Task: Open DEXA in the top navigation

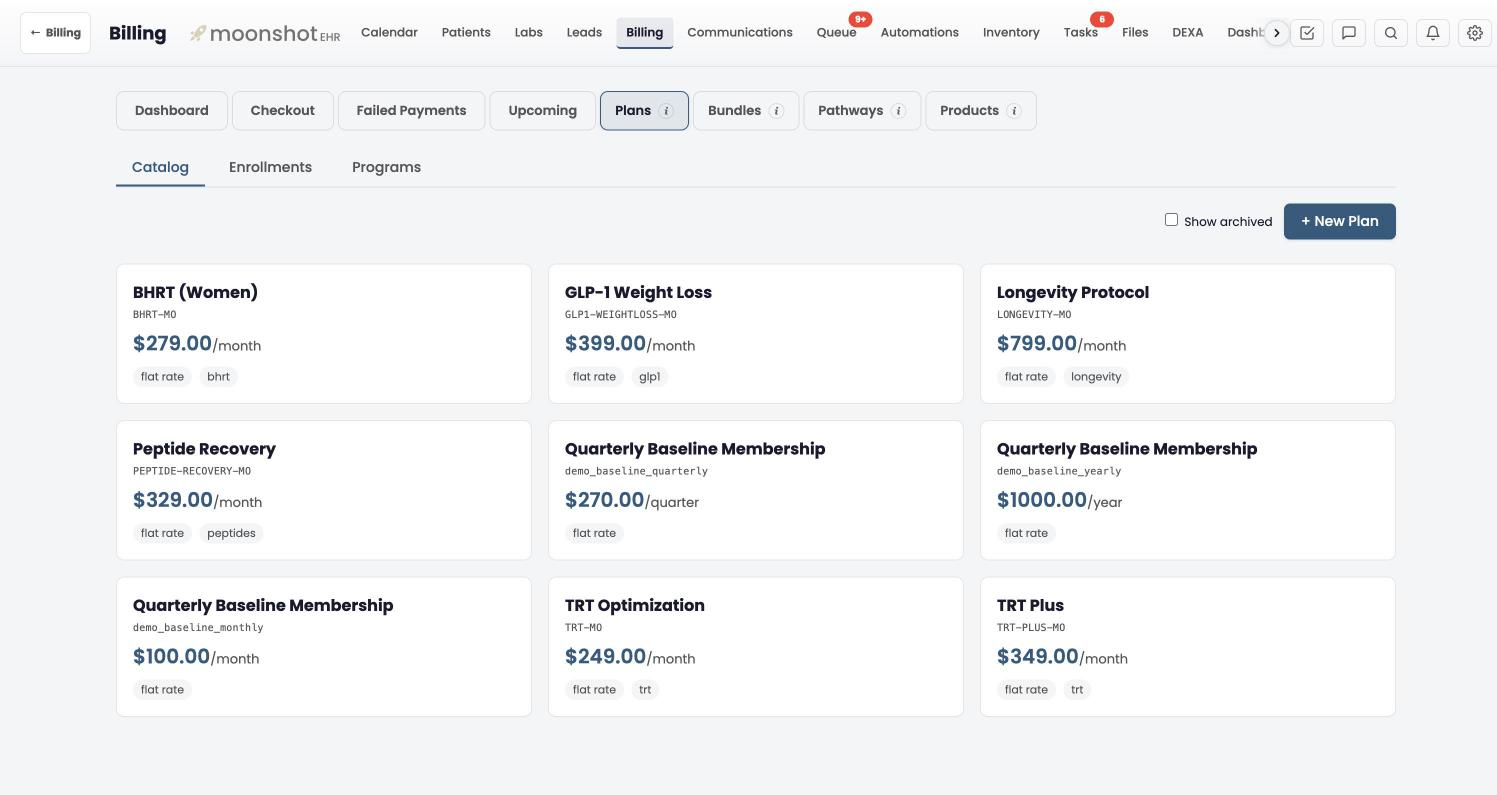Action: pos(1188,32)
